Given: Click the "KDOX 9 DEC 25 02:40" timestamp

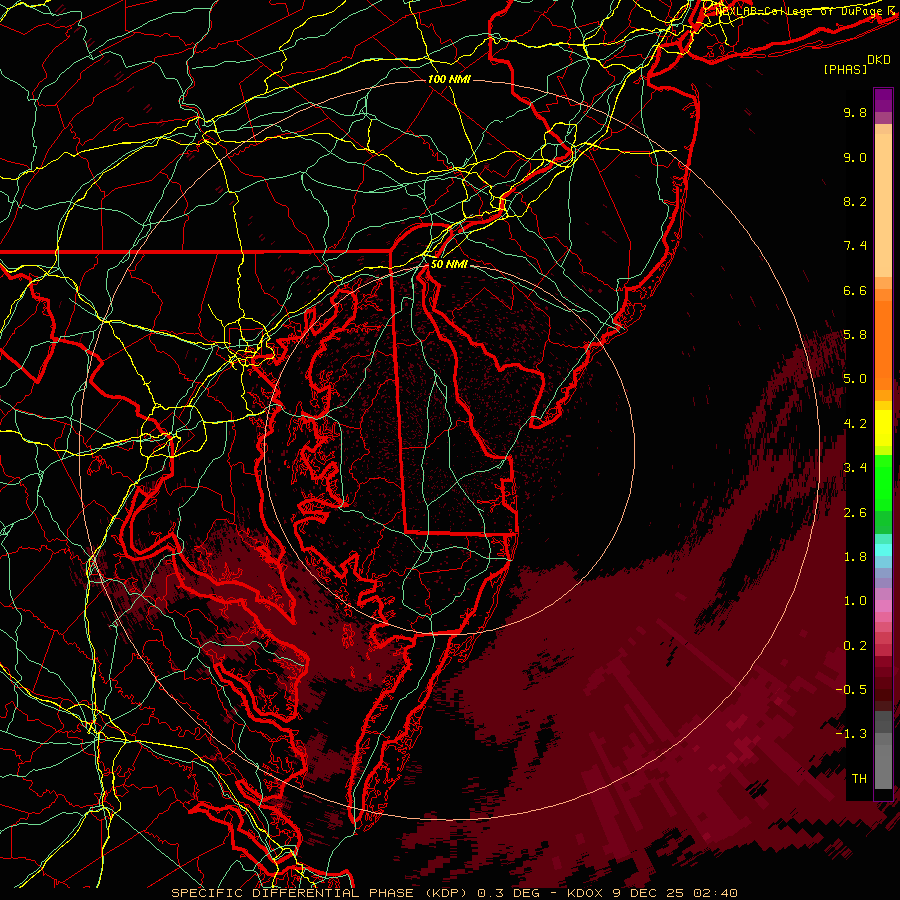Looking at the screenshot, I should (x=652, y=893).
